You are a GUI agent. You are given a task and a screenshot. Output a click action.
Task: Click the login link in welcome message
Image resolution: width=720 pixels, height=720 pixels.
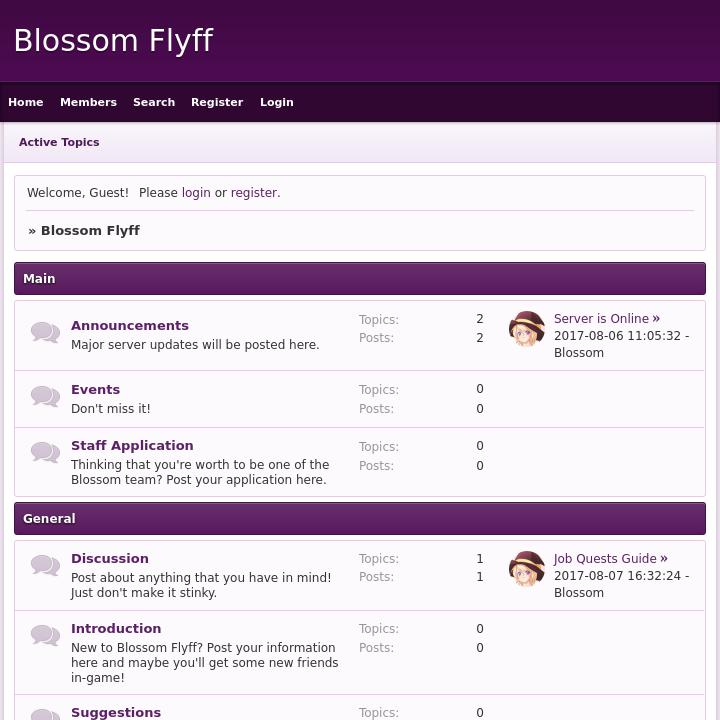coord(196,193)
